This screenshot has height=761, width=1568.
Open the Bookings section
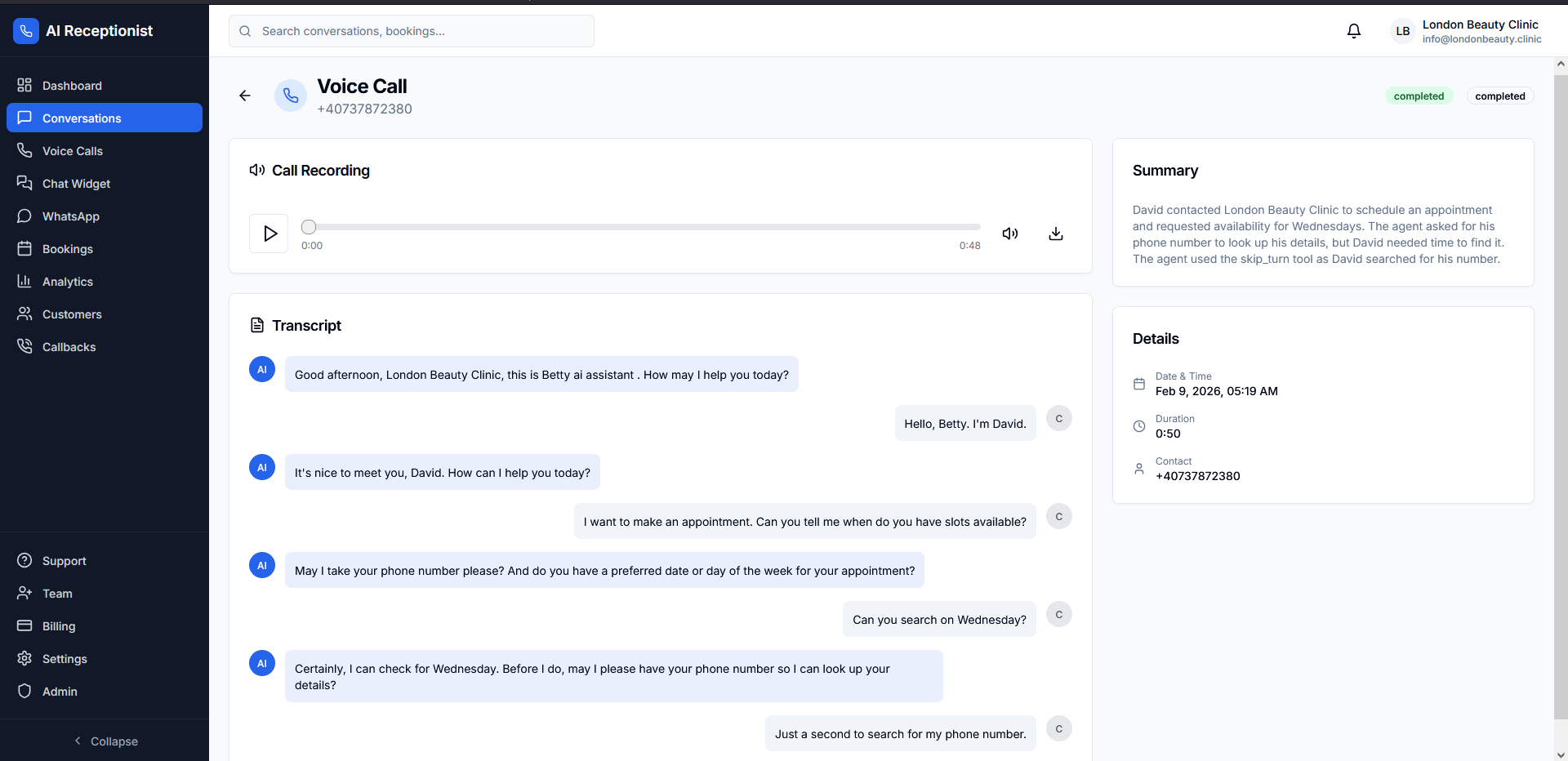67,249
